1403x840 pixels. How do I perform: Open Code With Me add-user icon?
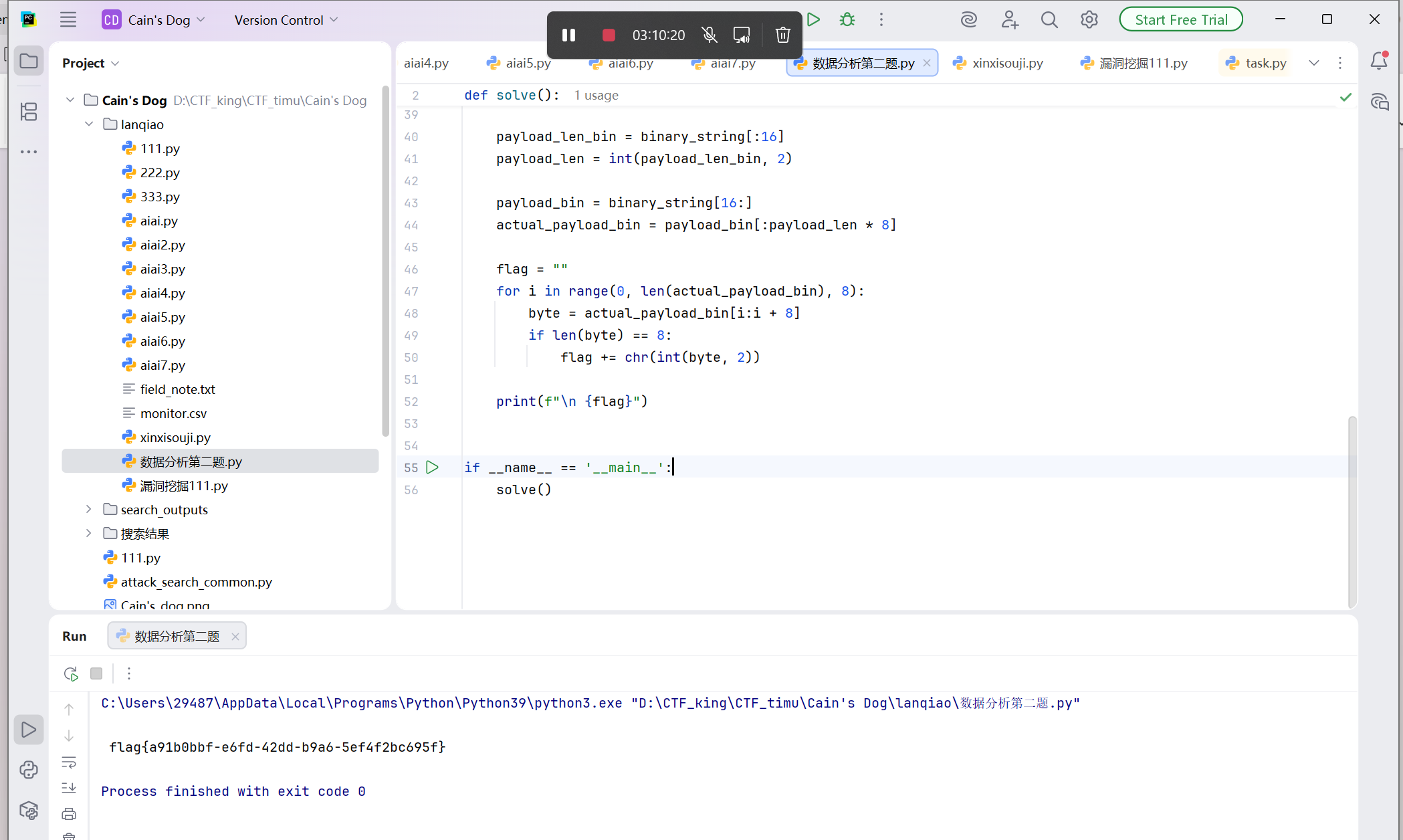pos(1010,19)
